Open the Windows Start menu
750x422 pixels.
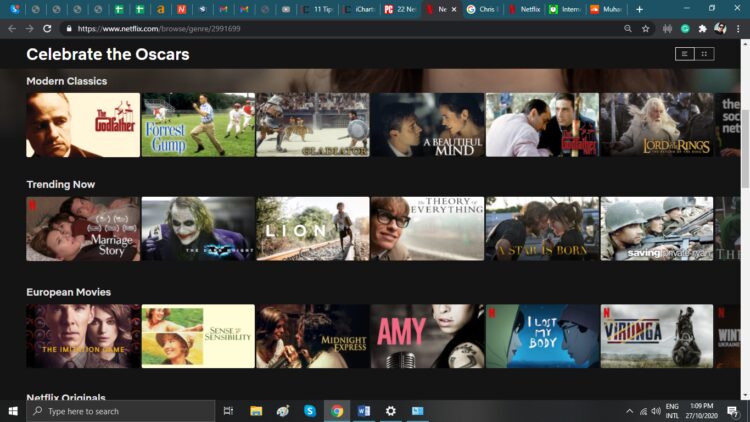coord(13,411)
